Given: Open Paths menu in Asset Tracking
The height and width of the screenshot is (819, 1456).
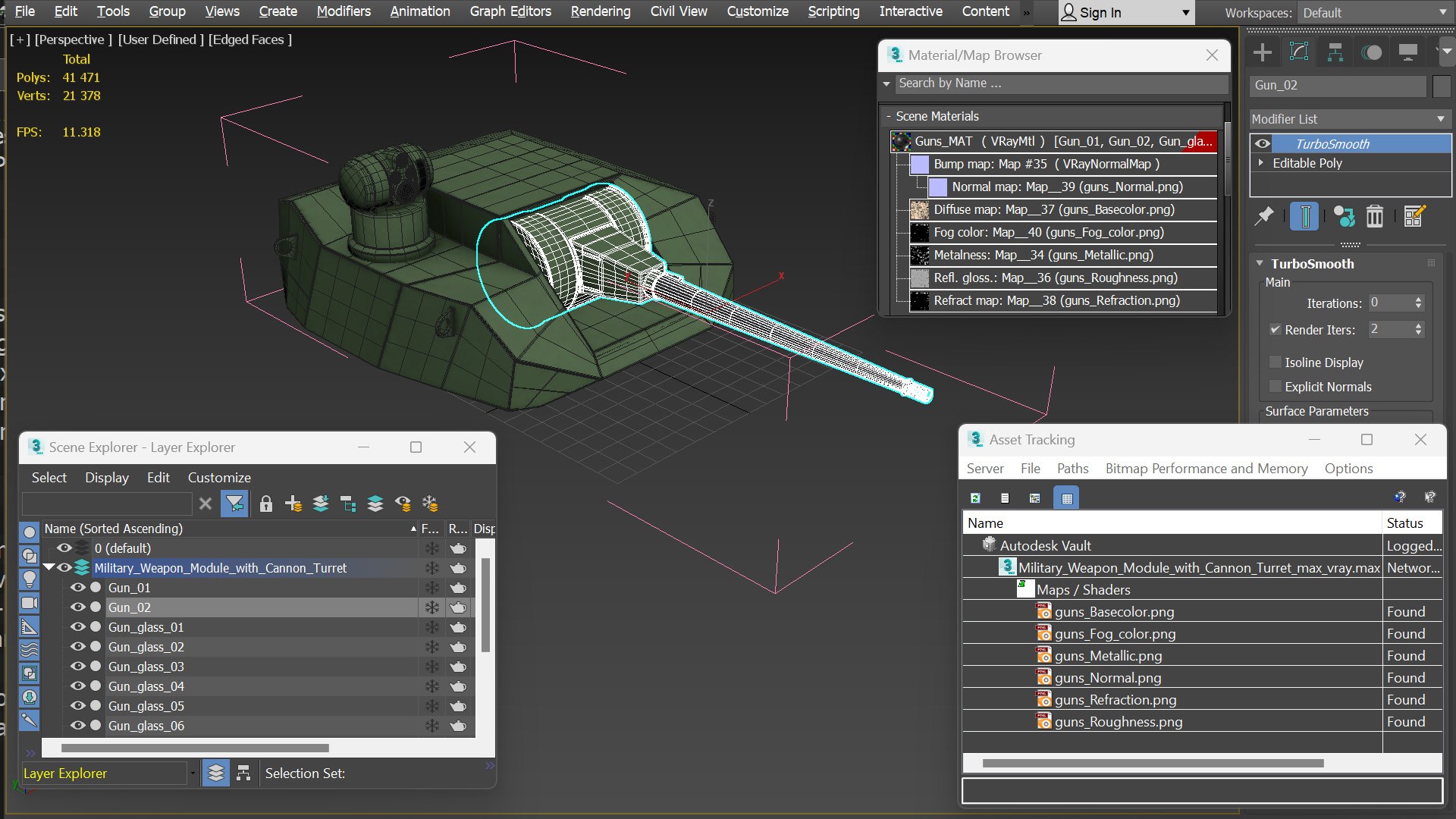Looking at the screenshot, I should click(x=1072, y=469).
